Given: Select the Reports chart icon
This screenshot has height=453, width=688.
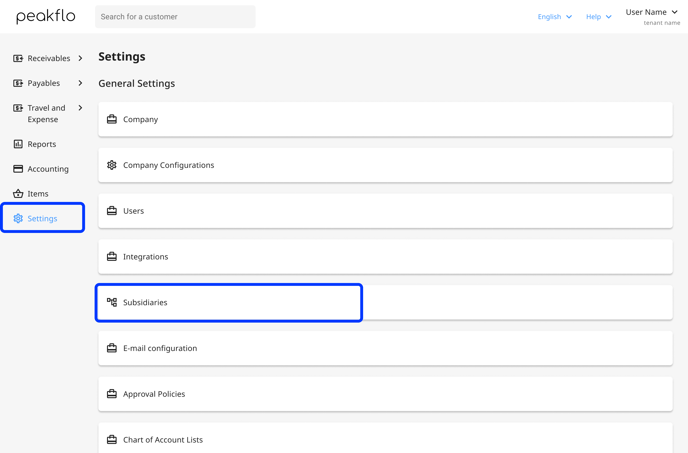Looking at the screenshot, I should pyautogui.click(x=18, y=144).
